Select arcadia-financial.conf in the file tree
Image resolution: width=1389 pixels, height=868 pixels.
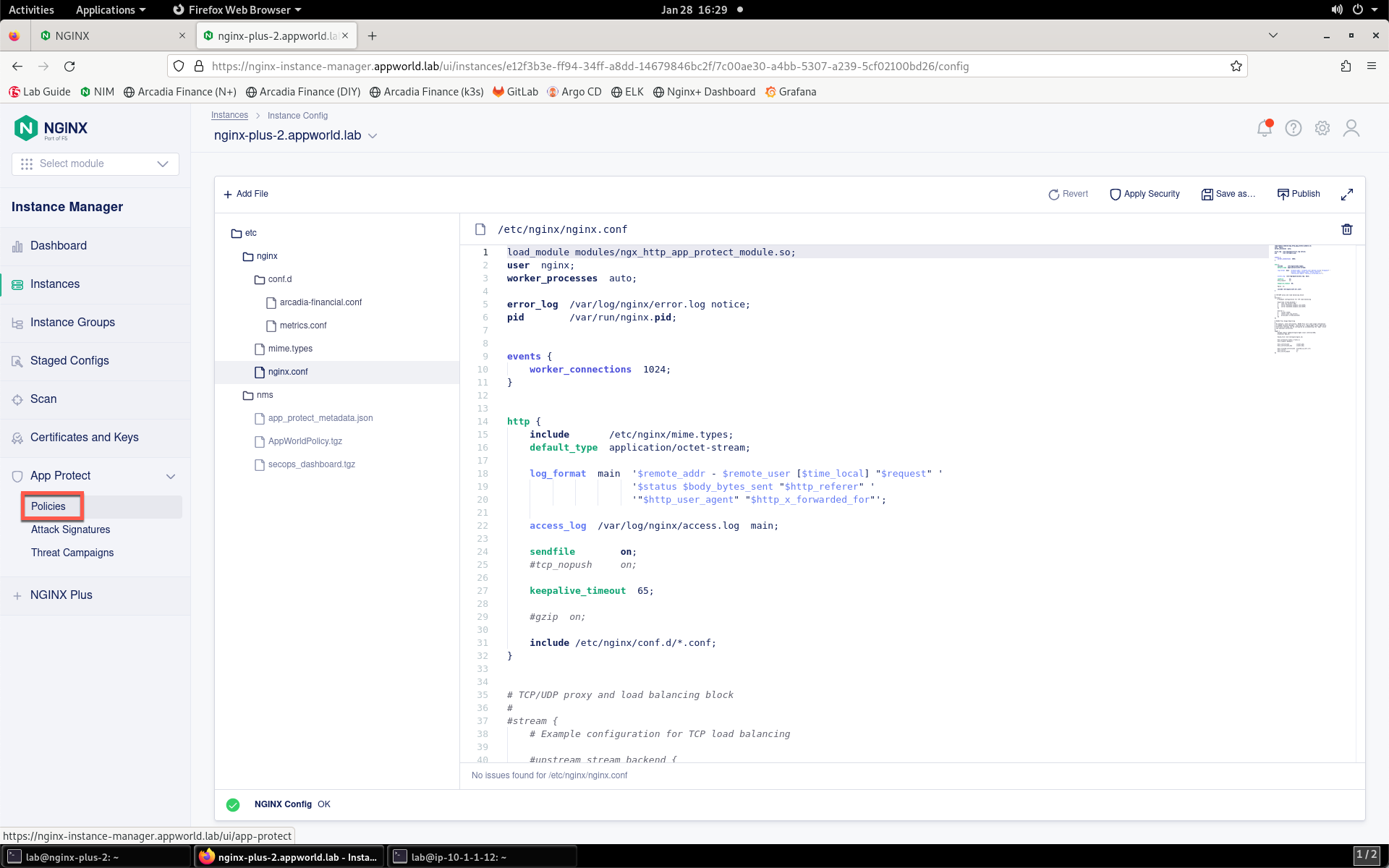point(320,302)
